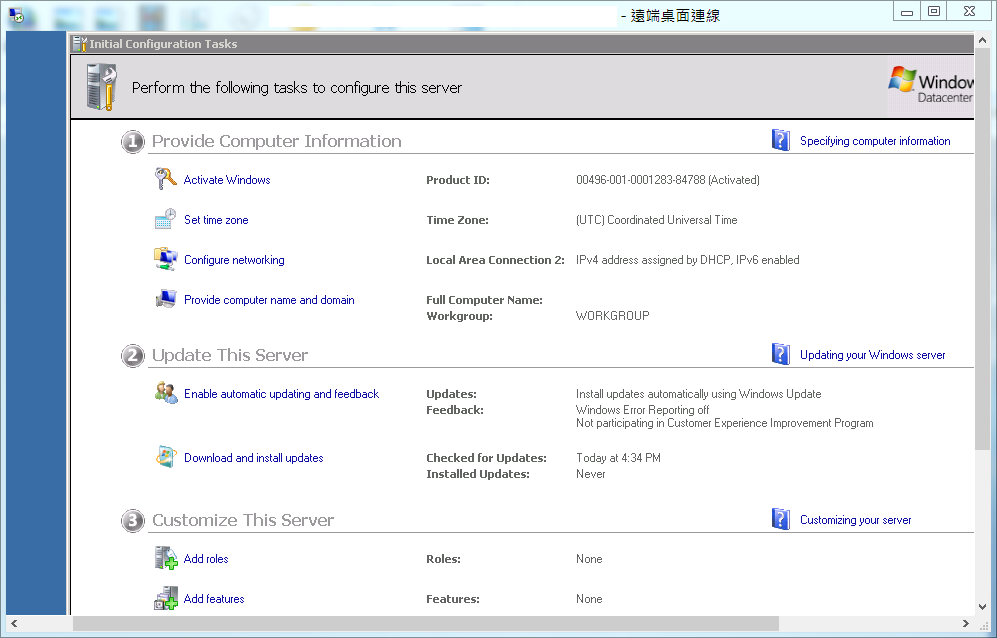
Task: Click the Activate Windows key icon
Action: [x=165, y=179]
